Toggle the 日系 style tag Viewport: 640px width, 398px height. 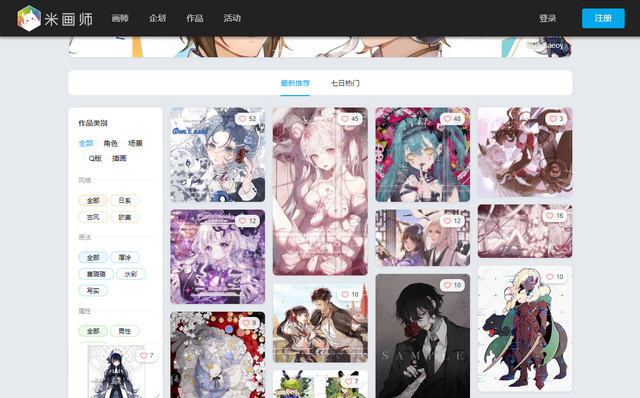coord(124,200)
